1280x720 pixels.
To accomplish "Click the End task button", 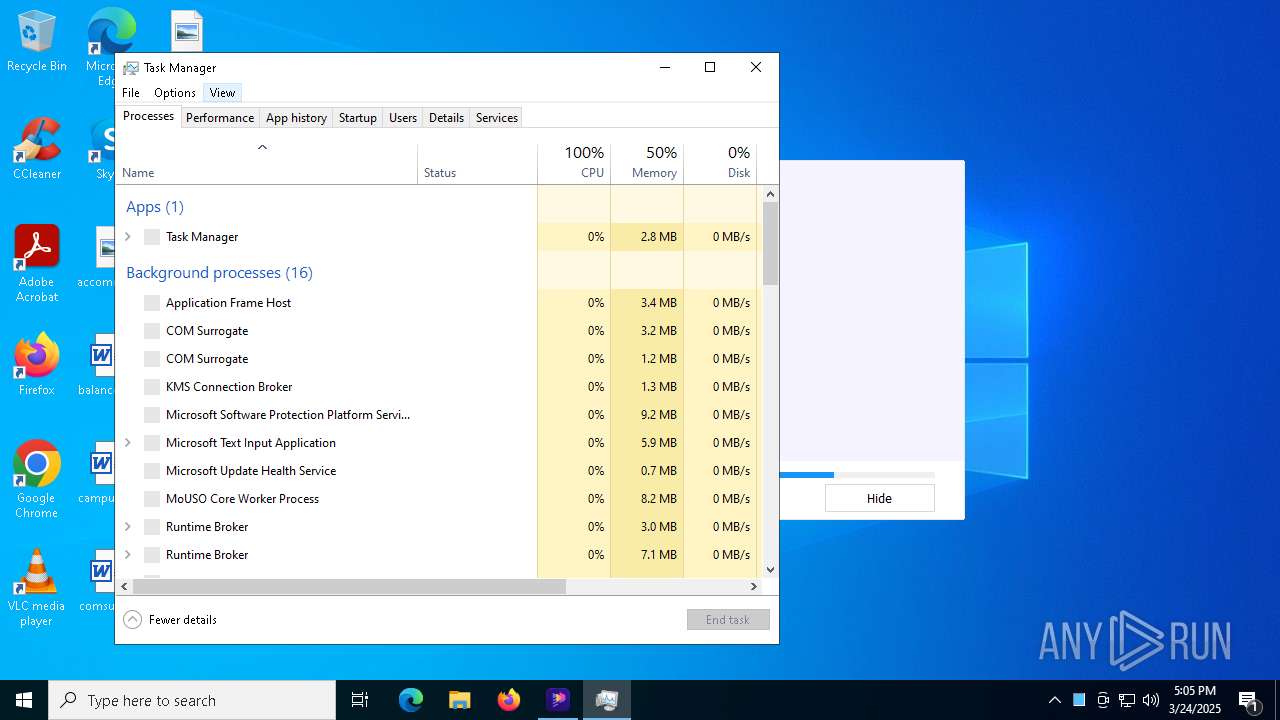I will click(x=728, y=620).
